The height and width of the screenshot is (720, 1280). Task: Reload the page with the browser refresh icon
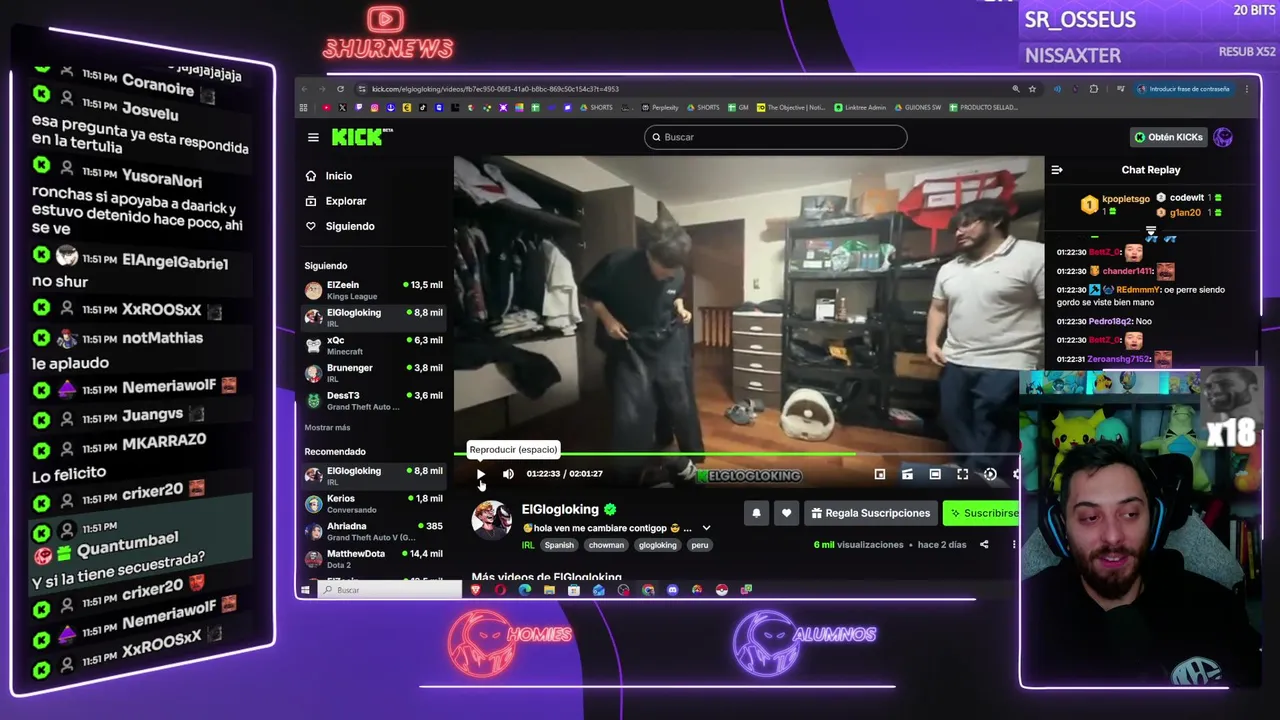click(340, 89)
